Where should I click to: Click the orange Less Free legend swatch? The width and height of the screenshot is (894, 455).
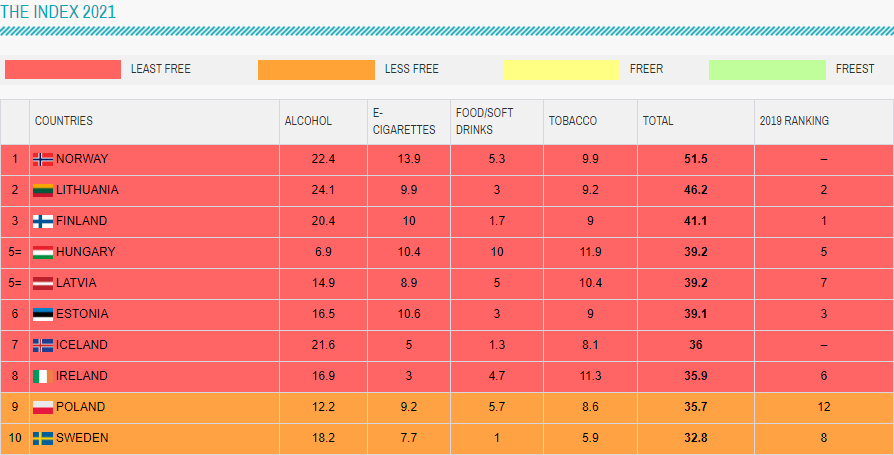pos(316,69)
